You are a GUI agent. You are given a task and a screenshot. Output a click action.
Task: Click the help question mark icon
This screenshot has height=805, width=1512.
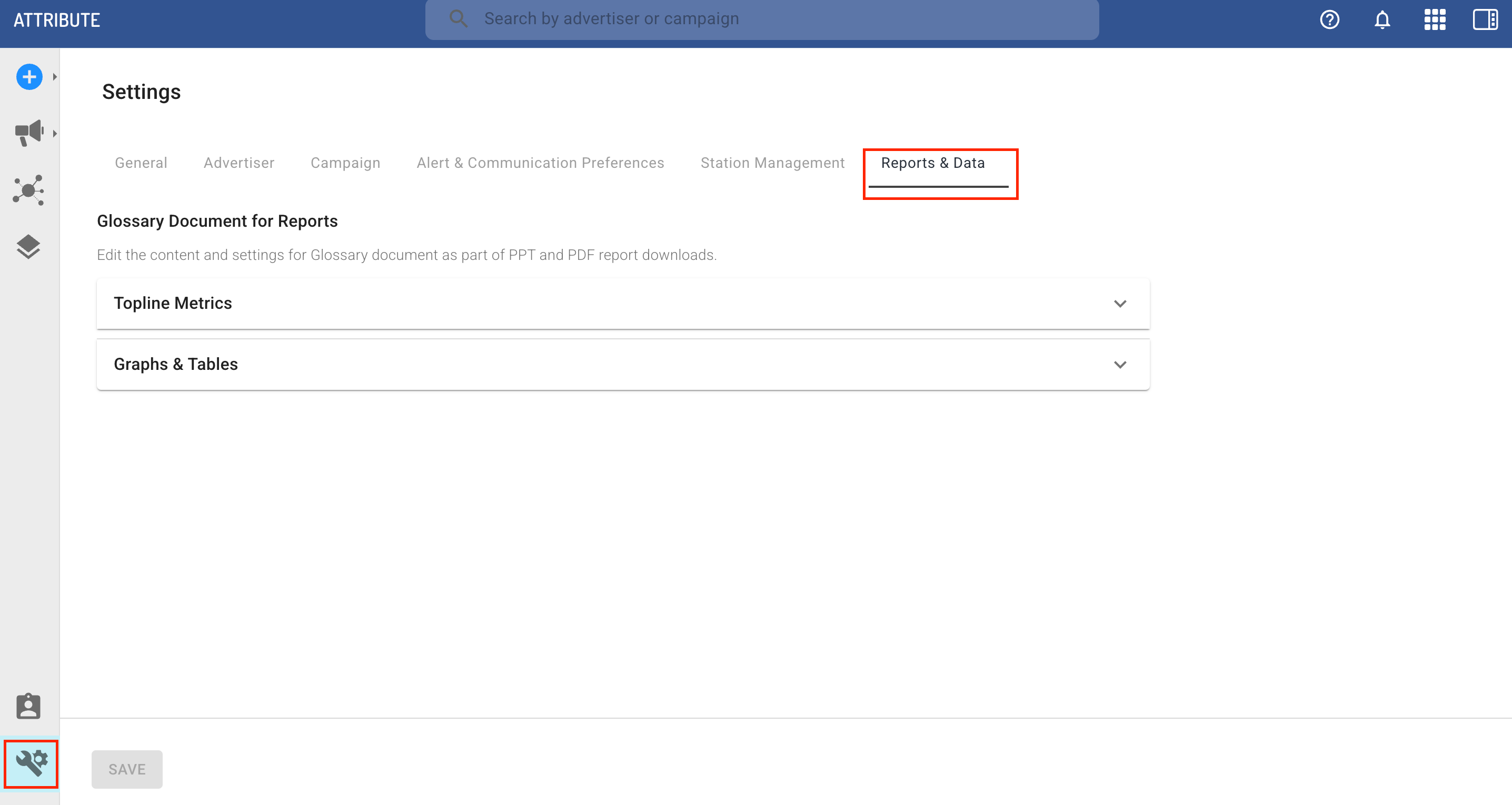(x=1329, y=20)
